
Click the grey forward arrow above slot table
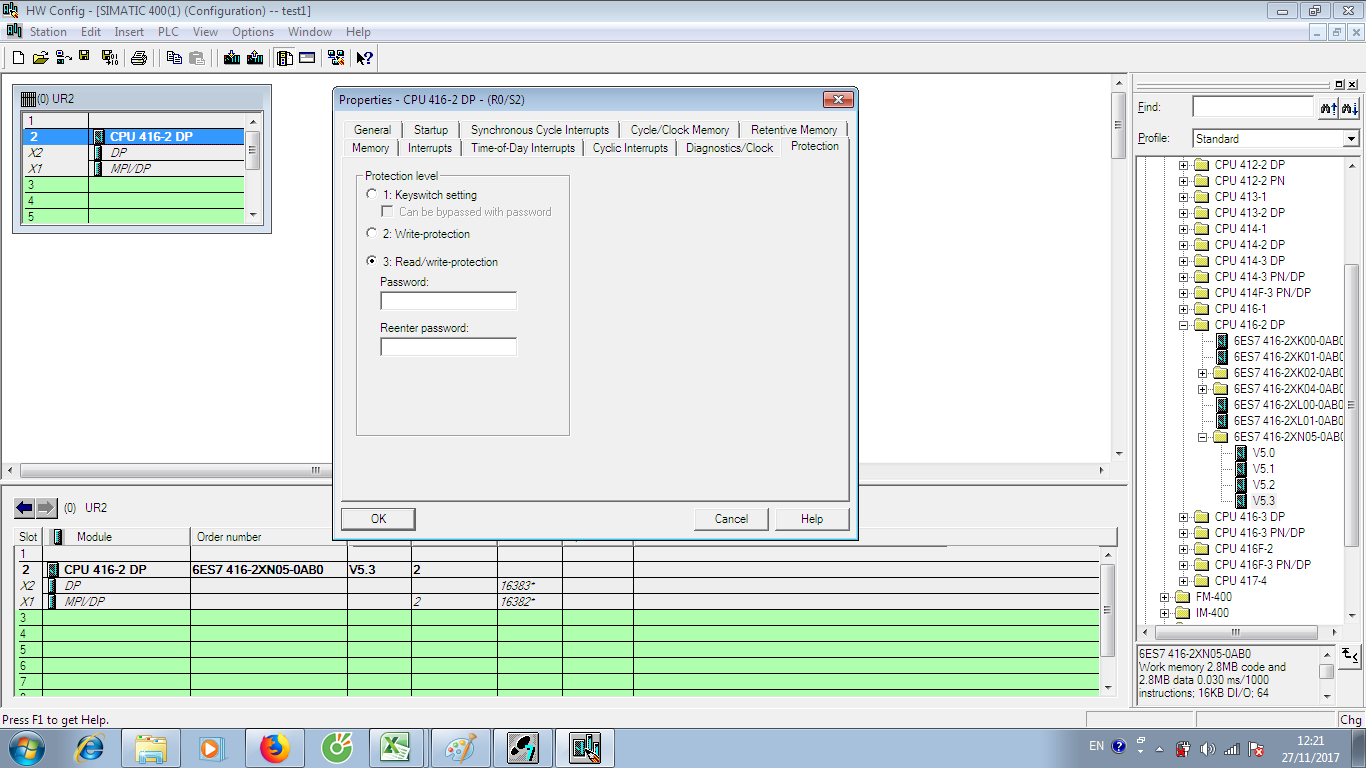click(46, 508)
